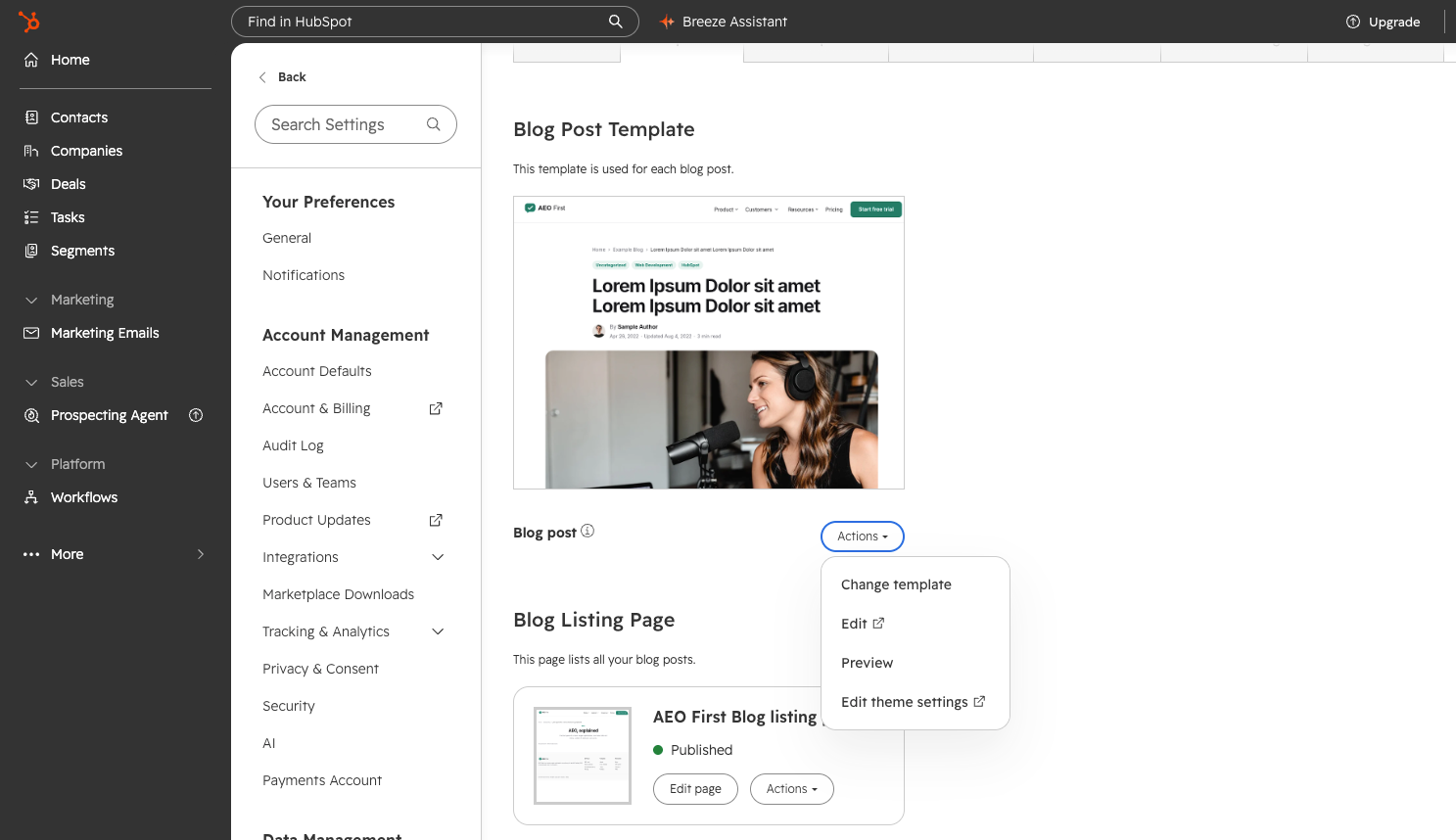Image resolution: width=1456 pixels, height=840 pixels.
Task: Click the AEO First Blog listing thumbnail
Action: point(583,756)
